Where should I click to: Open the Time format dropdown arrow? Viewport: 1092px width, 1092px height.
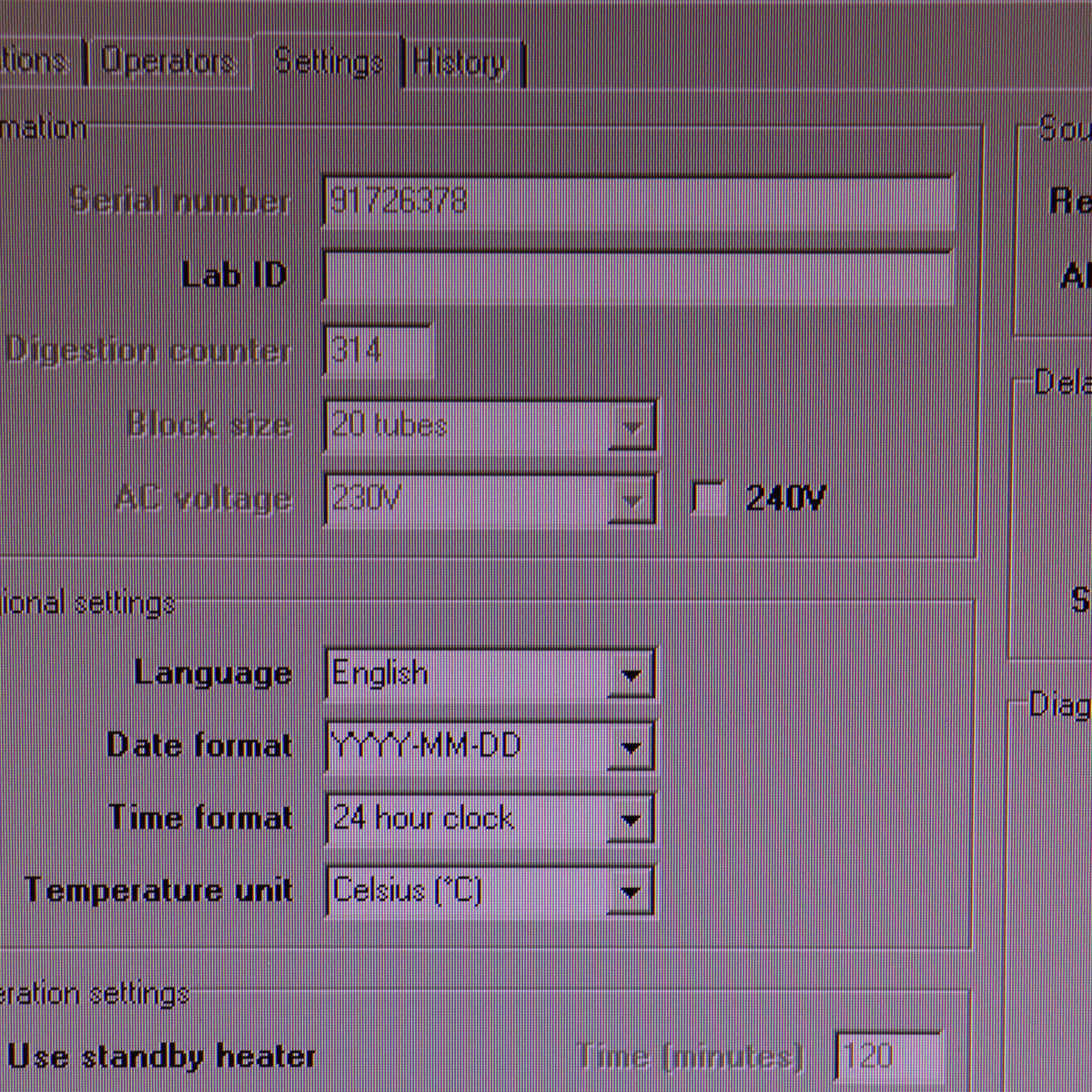click(631, 820)
